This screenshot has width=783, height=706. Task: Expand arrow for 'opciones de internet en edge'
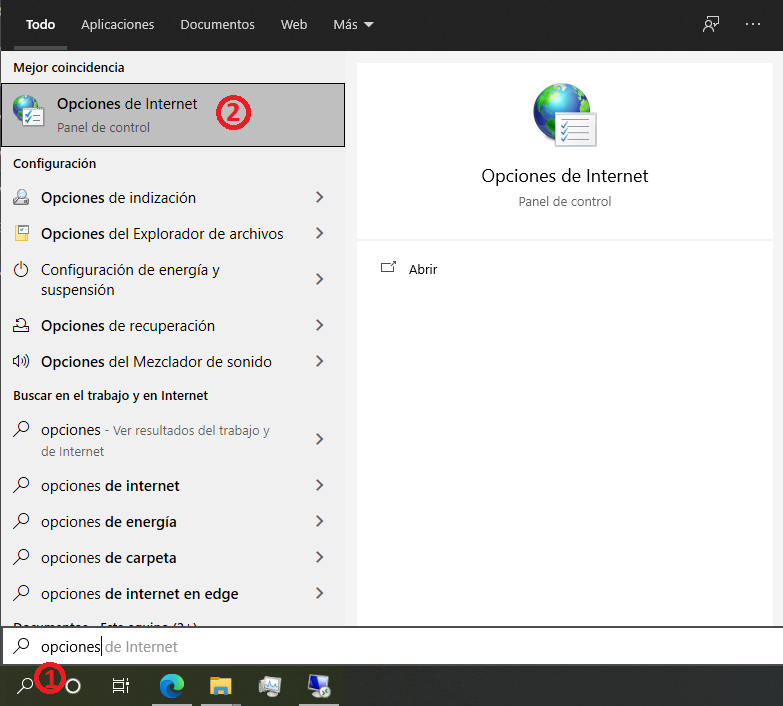[320, 593]
